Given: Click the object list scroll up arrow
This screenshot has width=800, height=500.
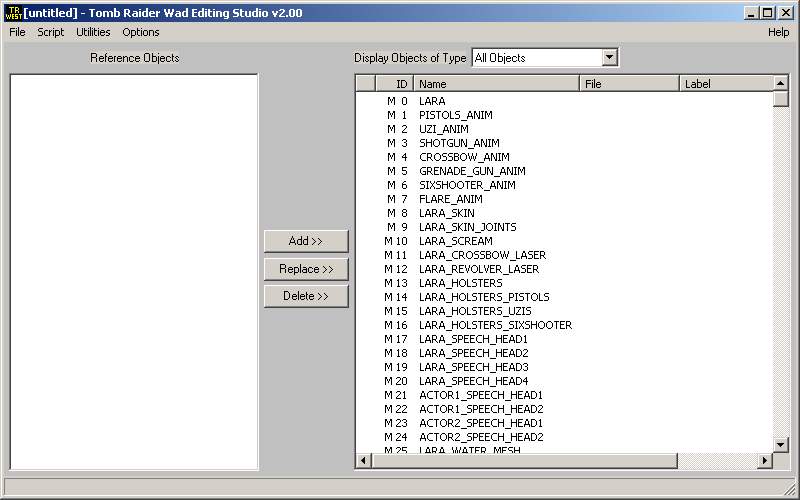Looking at the screenshot, I should coord(781,83).
